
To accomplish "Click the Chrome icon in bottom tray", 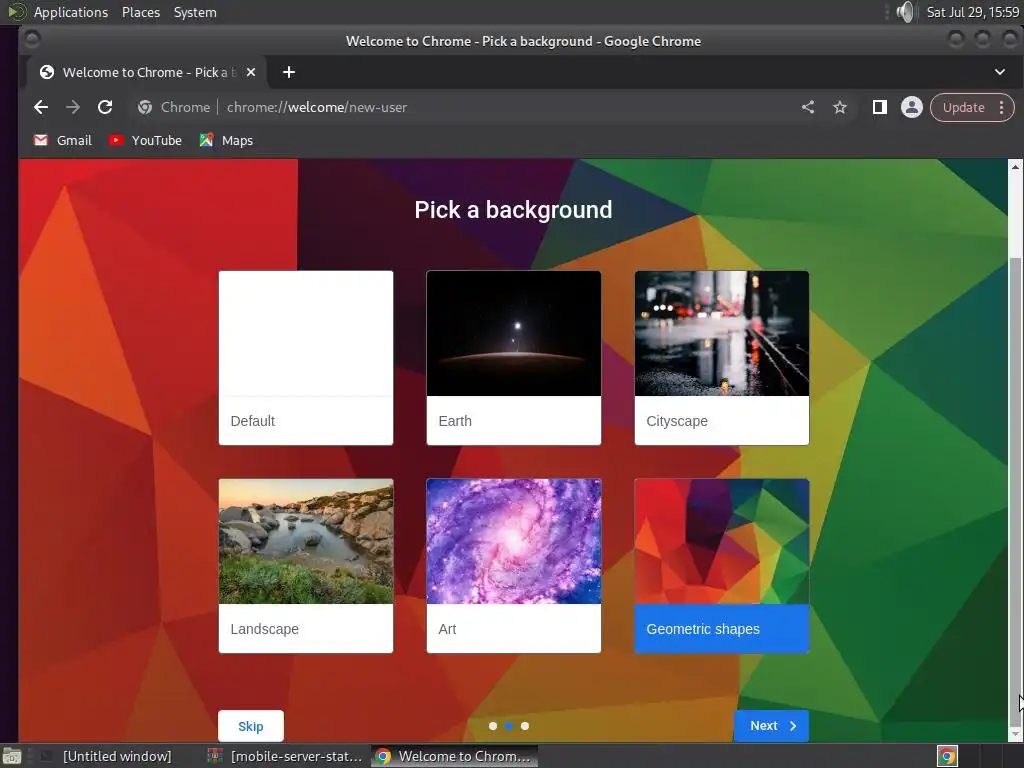I will (948, 756).
